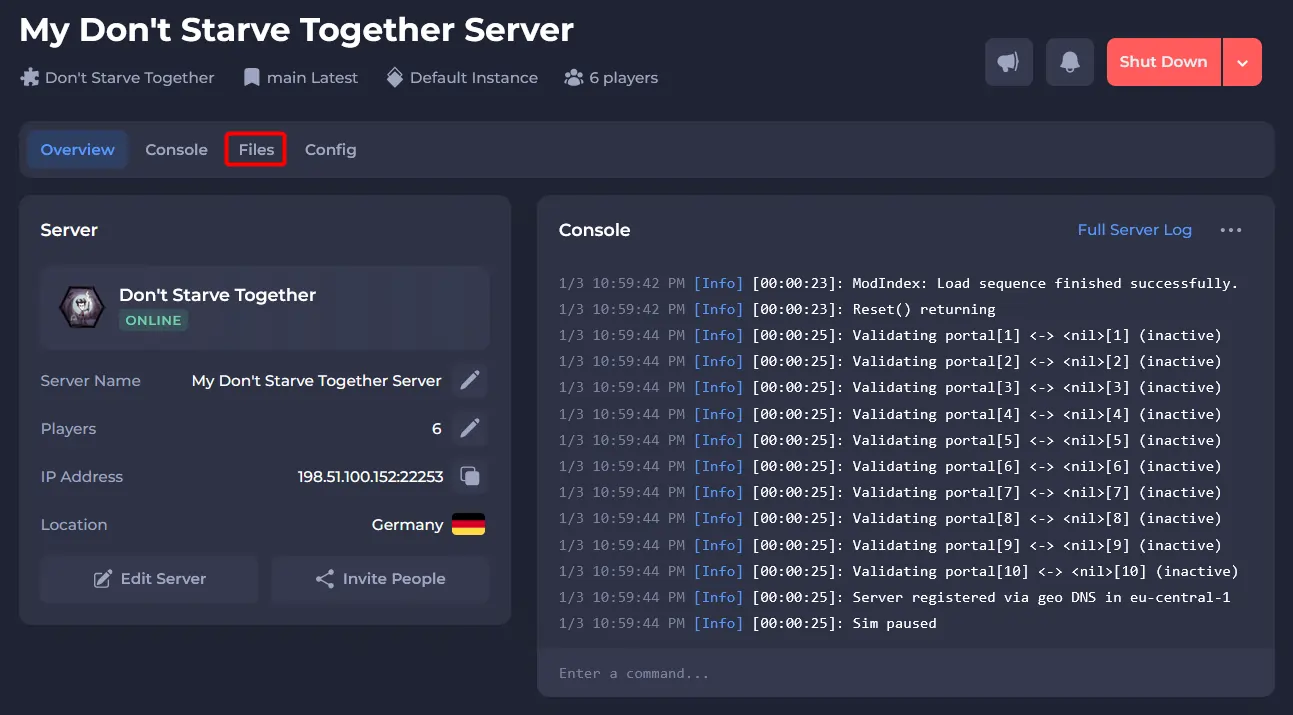
Task: Click the server name value in Server panel
Action: coord(316,381)
